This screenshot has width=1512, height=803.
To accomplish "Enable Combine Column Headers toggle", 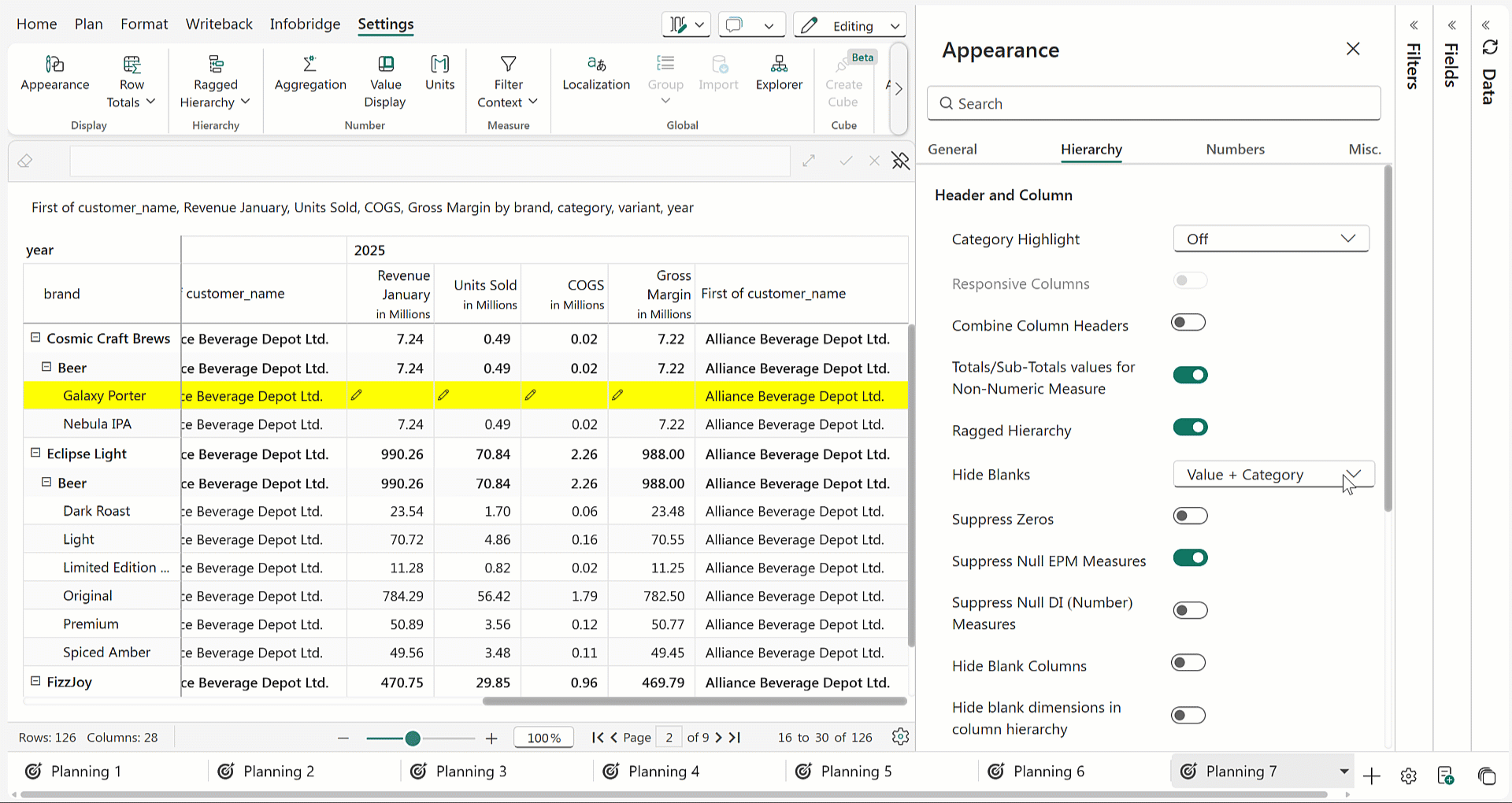I will tap(1188, 323).
